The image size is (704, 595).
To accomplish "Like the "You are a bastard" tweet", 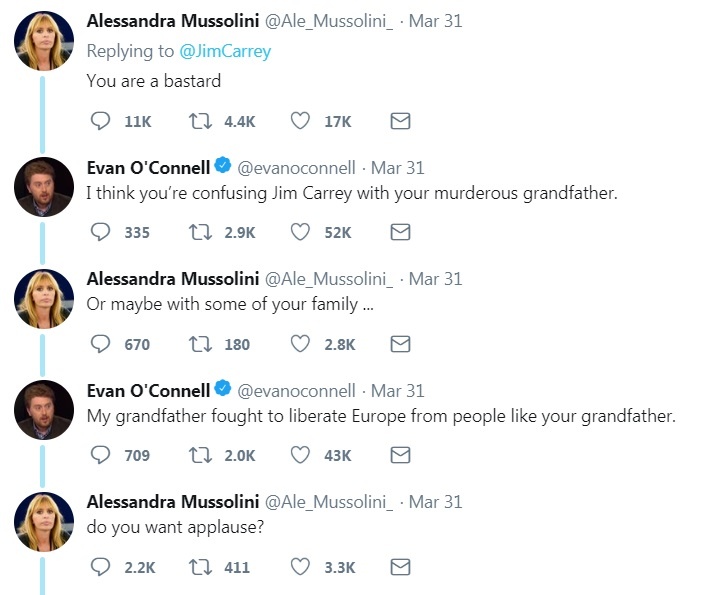I will tap(300, 121).
